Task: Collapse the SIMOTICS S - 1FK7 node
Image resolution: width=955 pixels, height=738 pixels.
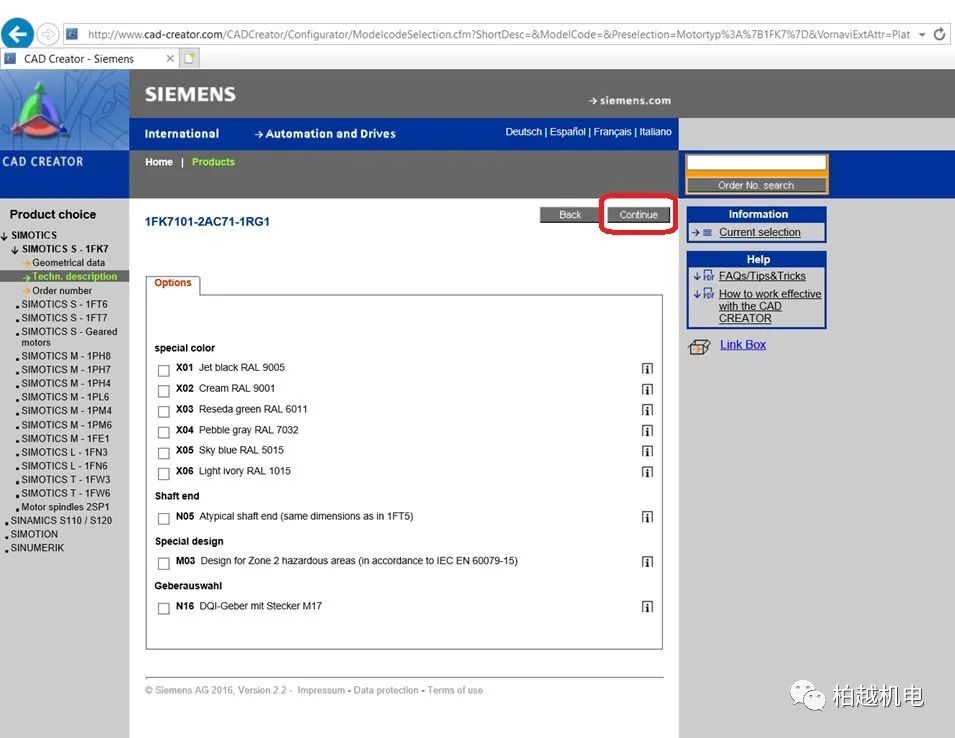Action: 15,250
